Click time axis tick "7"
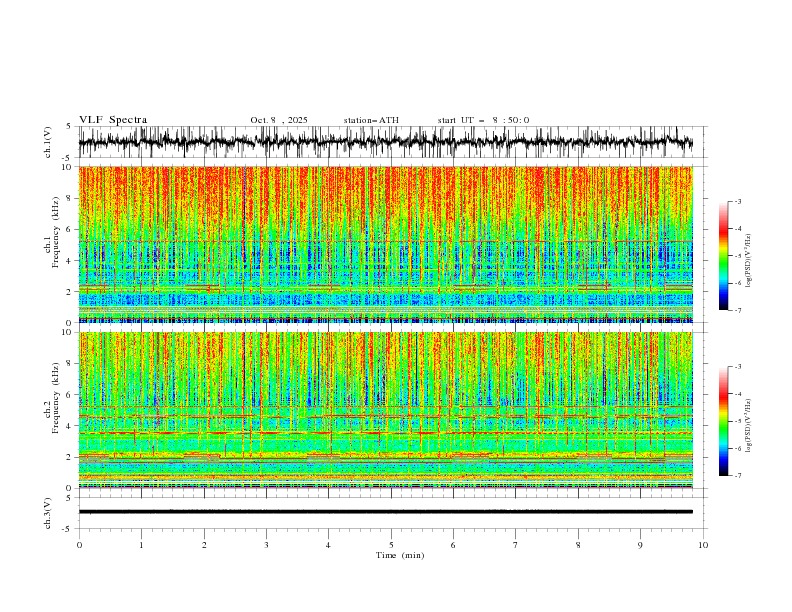The width and height of the screenshot is (792, 612). (x=516, y=545)
